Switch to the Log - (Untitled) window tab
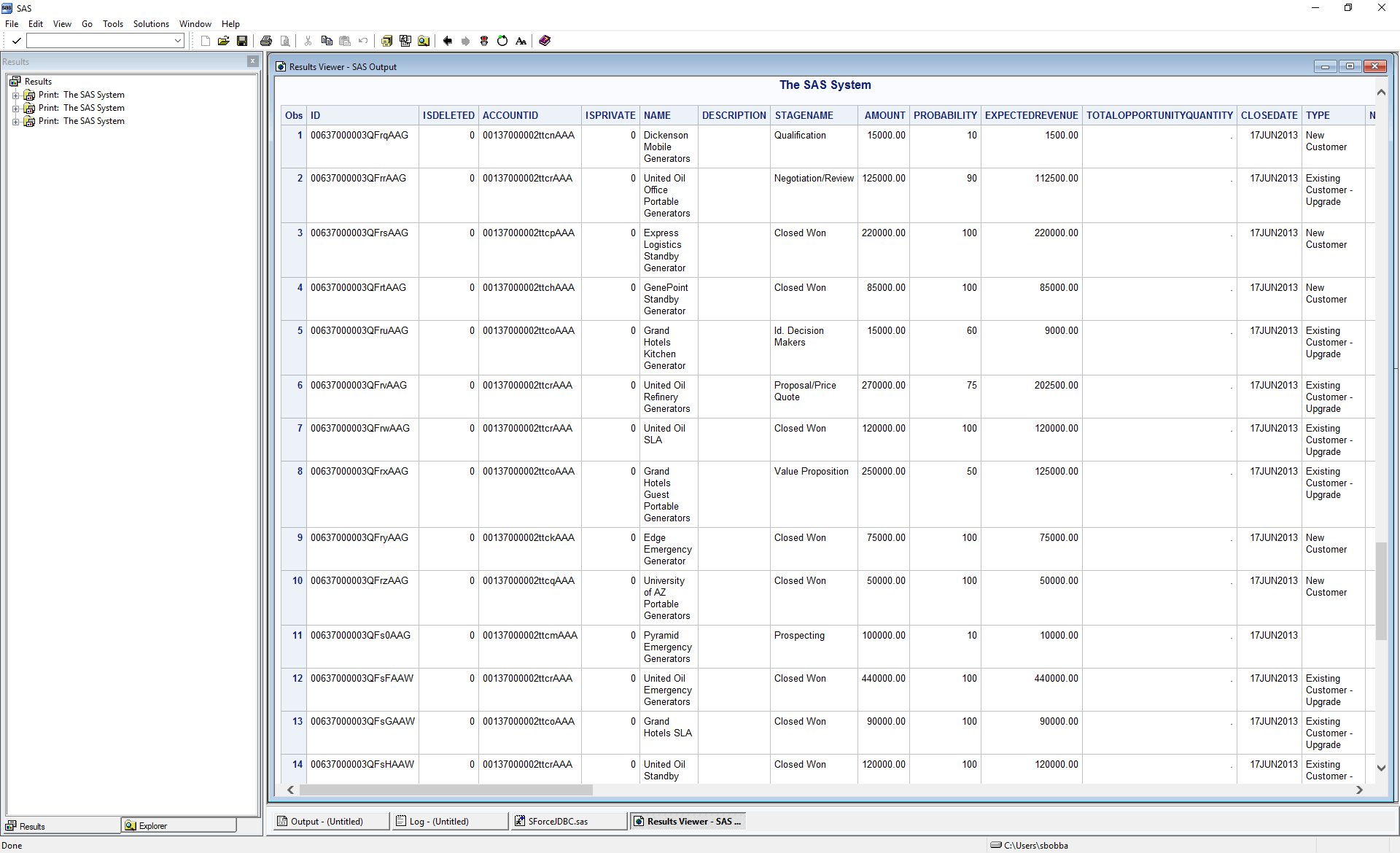Viewport: 1400px width, 853px height. point(439,822)
